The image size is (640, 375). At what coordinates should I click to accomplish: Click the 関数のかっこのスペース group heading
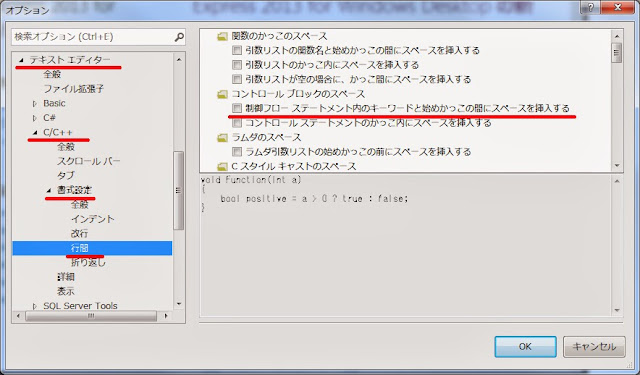point(280,36)
